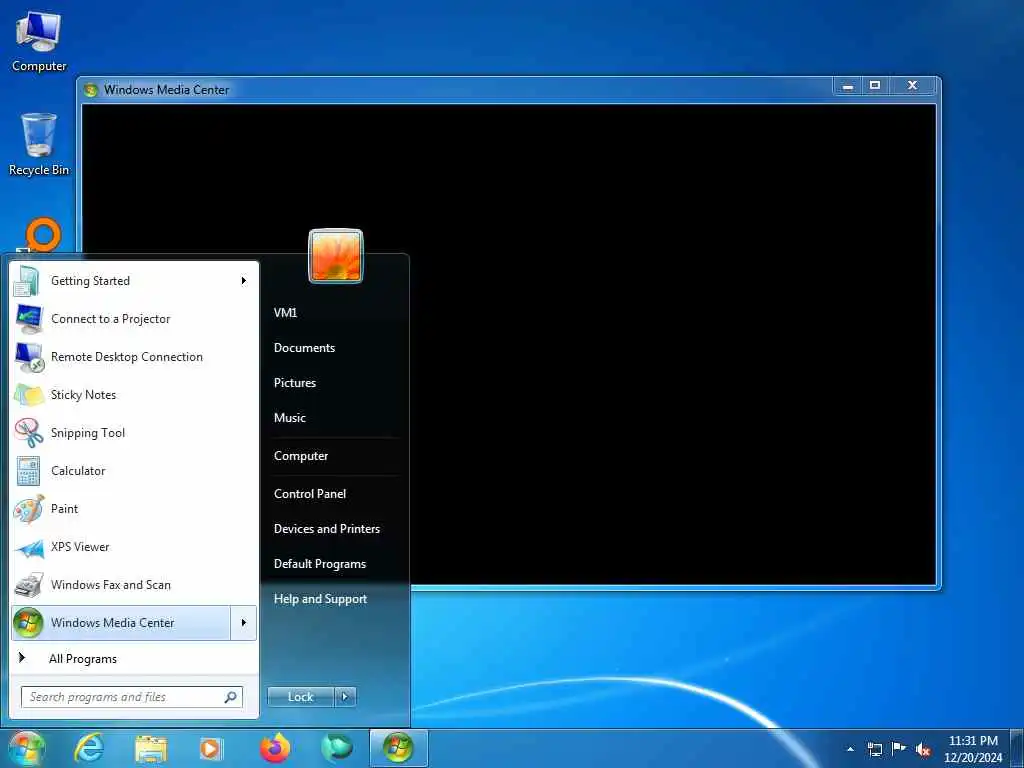This screenshot has height=768, width=1024.
Task: Open Windows Fax and Scan icon
Action: click(29, 585)
